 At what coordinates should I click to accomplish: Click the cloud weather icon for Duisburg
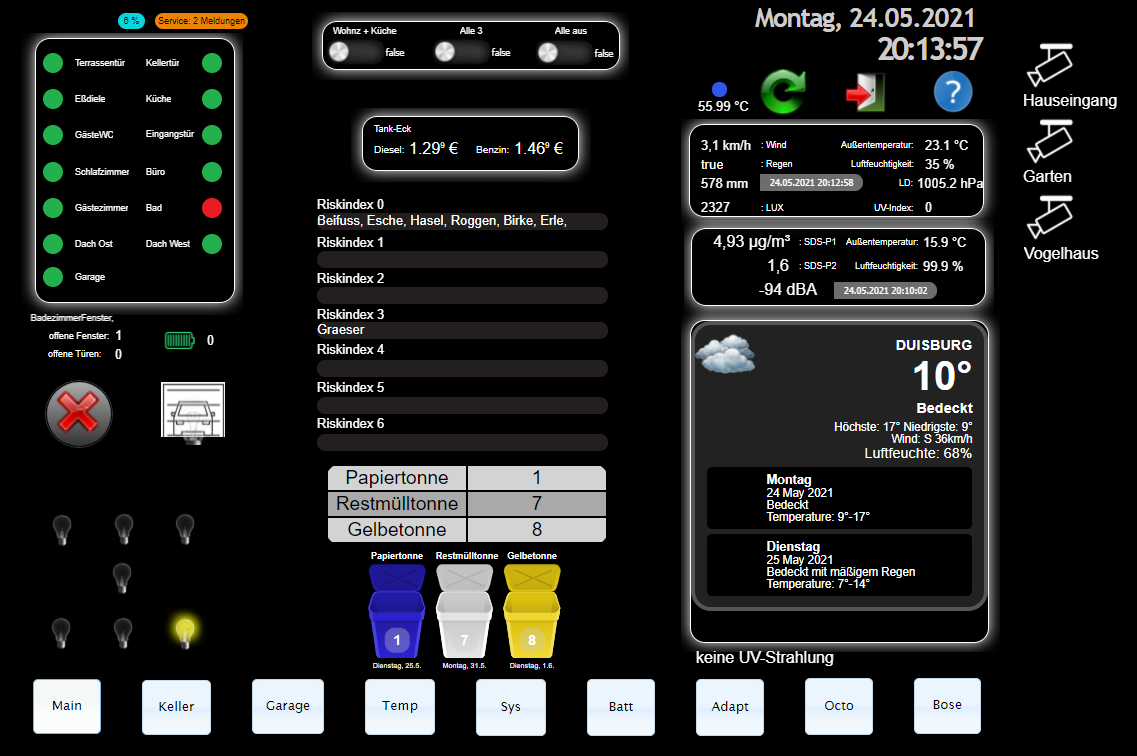(x=725, y=354)
